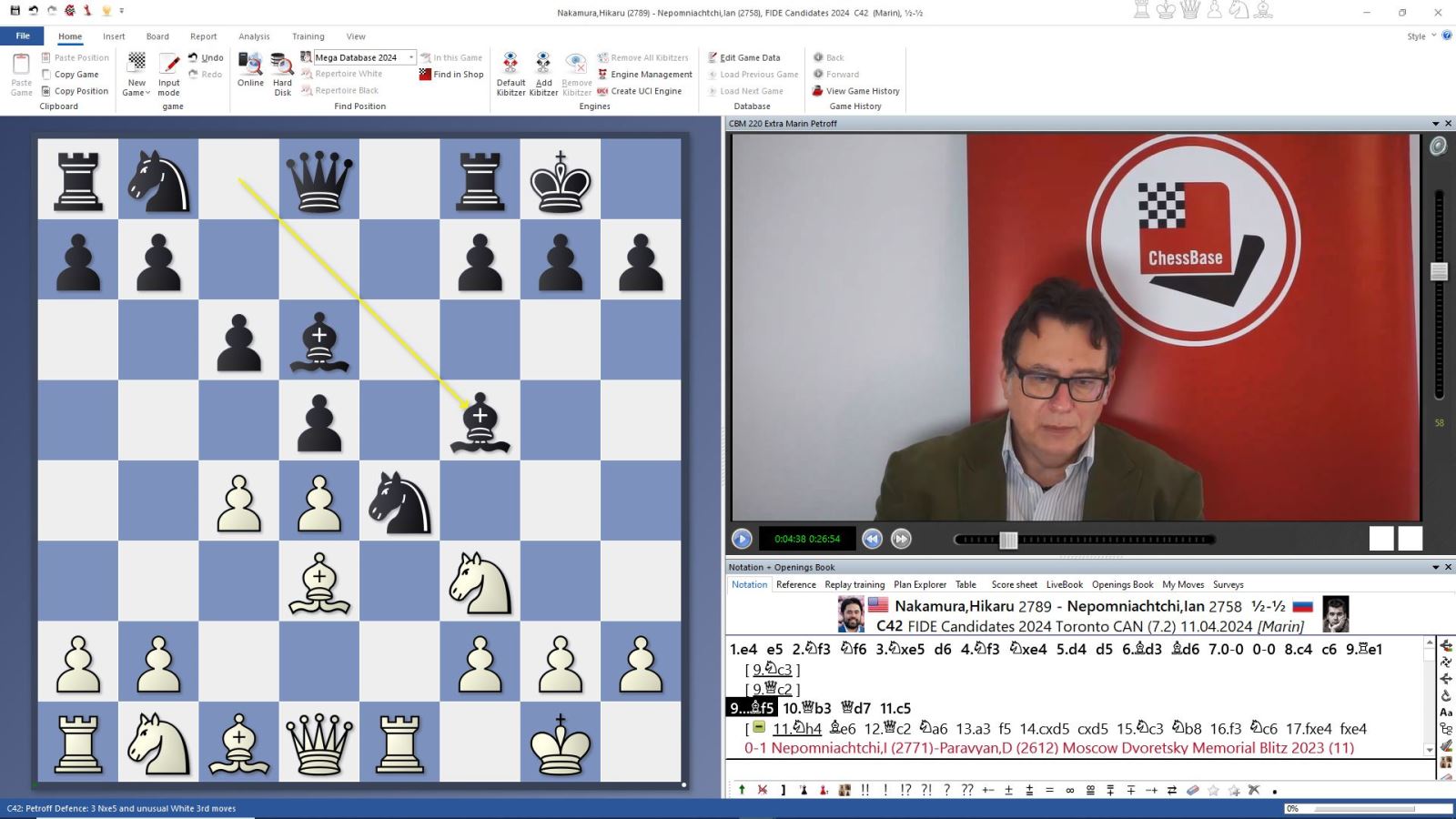Image resolution: width=1456 pixels, height=819 pixels.
Task: Toggle Input mode in the ribbon
Action: pos(169,75)
